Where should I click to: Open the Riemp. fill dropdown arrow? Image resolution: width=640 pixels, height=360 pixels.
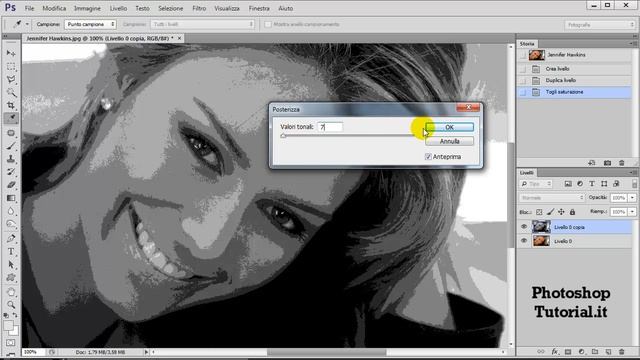click(632, 212)
